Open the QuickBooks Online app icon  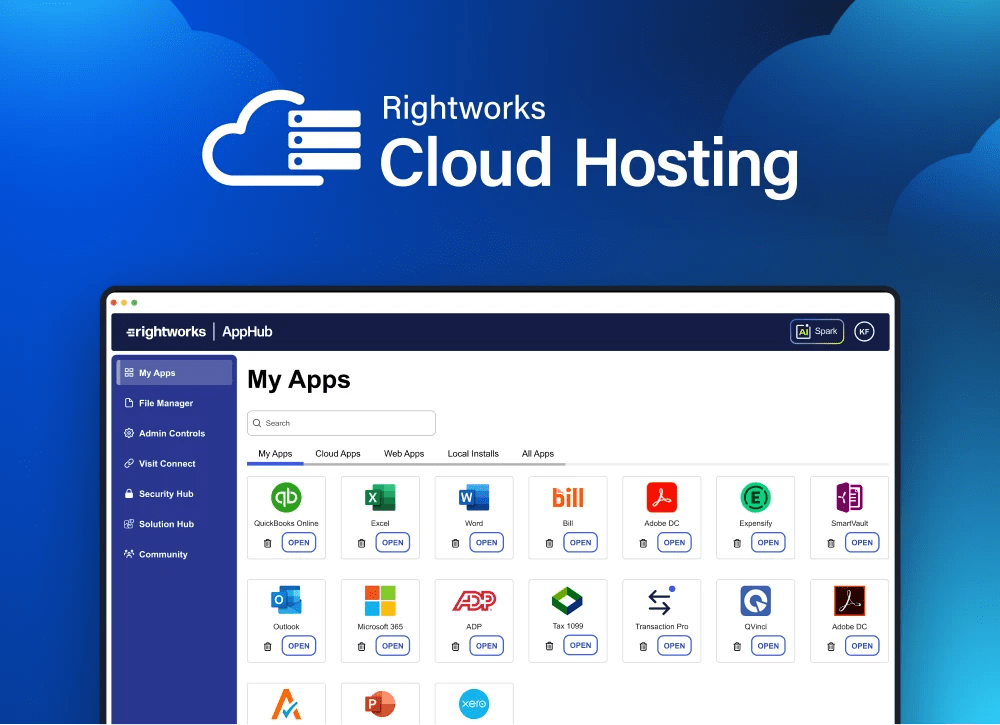click(x=287, y=497)
